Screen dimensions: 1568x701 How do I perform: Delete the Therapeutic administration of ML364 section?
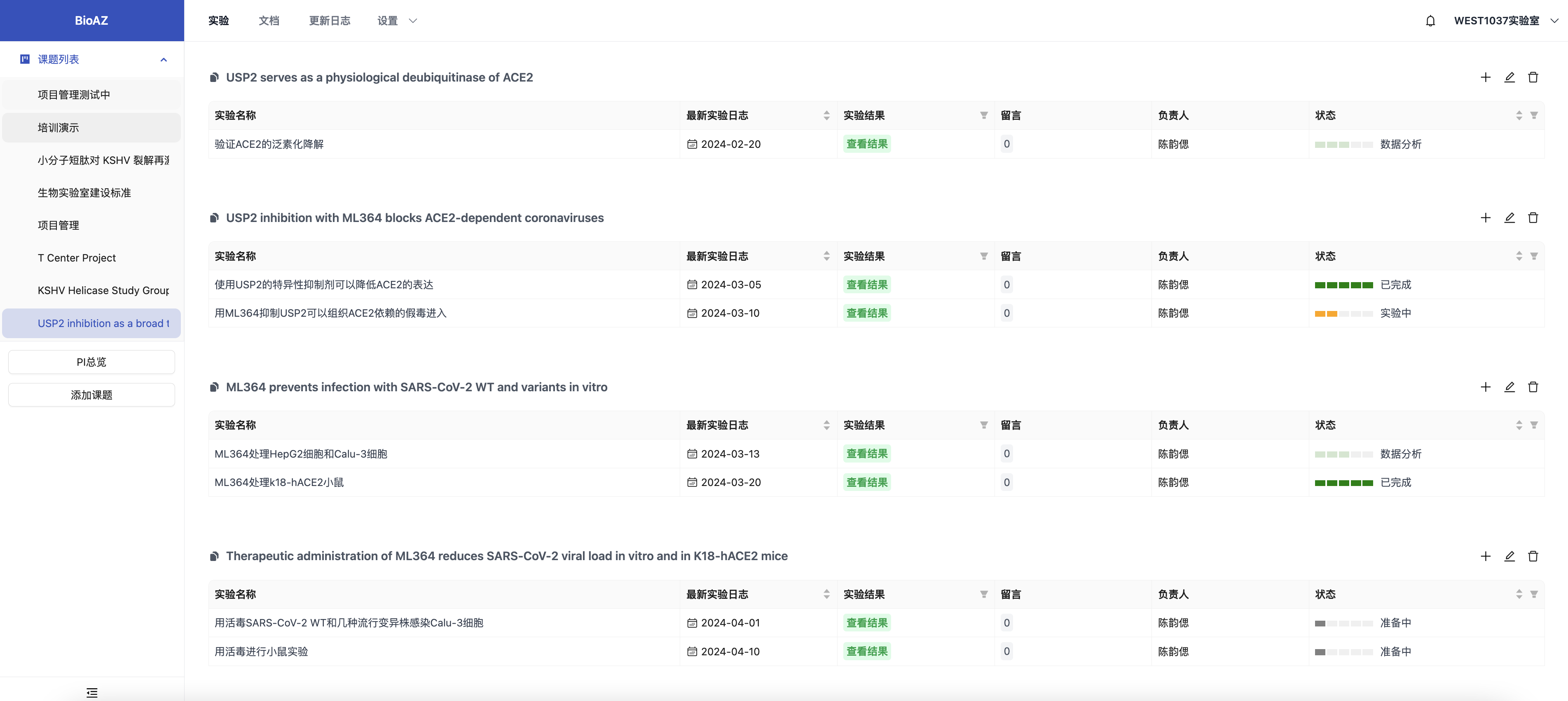1533,556
